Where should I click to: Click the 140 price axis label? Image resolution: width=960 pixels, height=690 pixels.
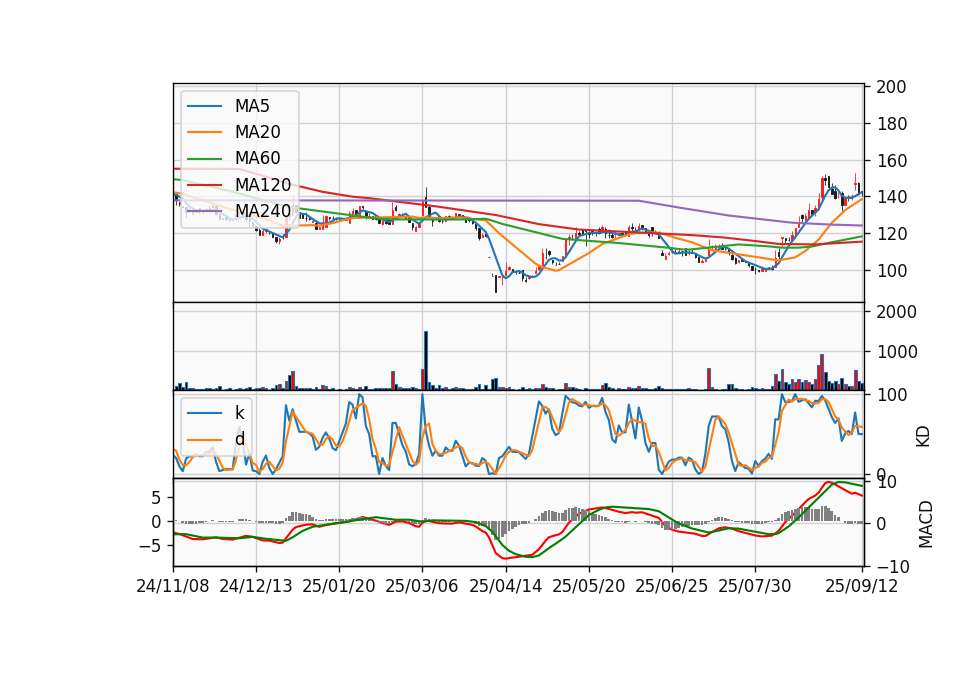(x=891, y=197)
